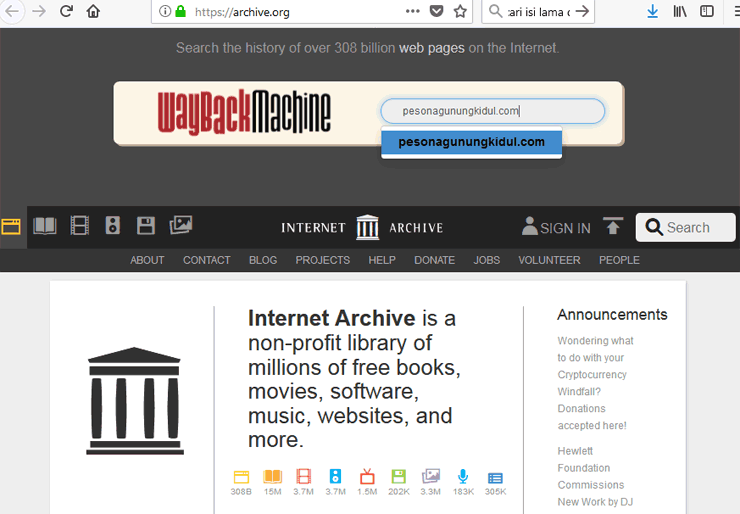Open the Library icon in toolbar

coord(680,11)
